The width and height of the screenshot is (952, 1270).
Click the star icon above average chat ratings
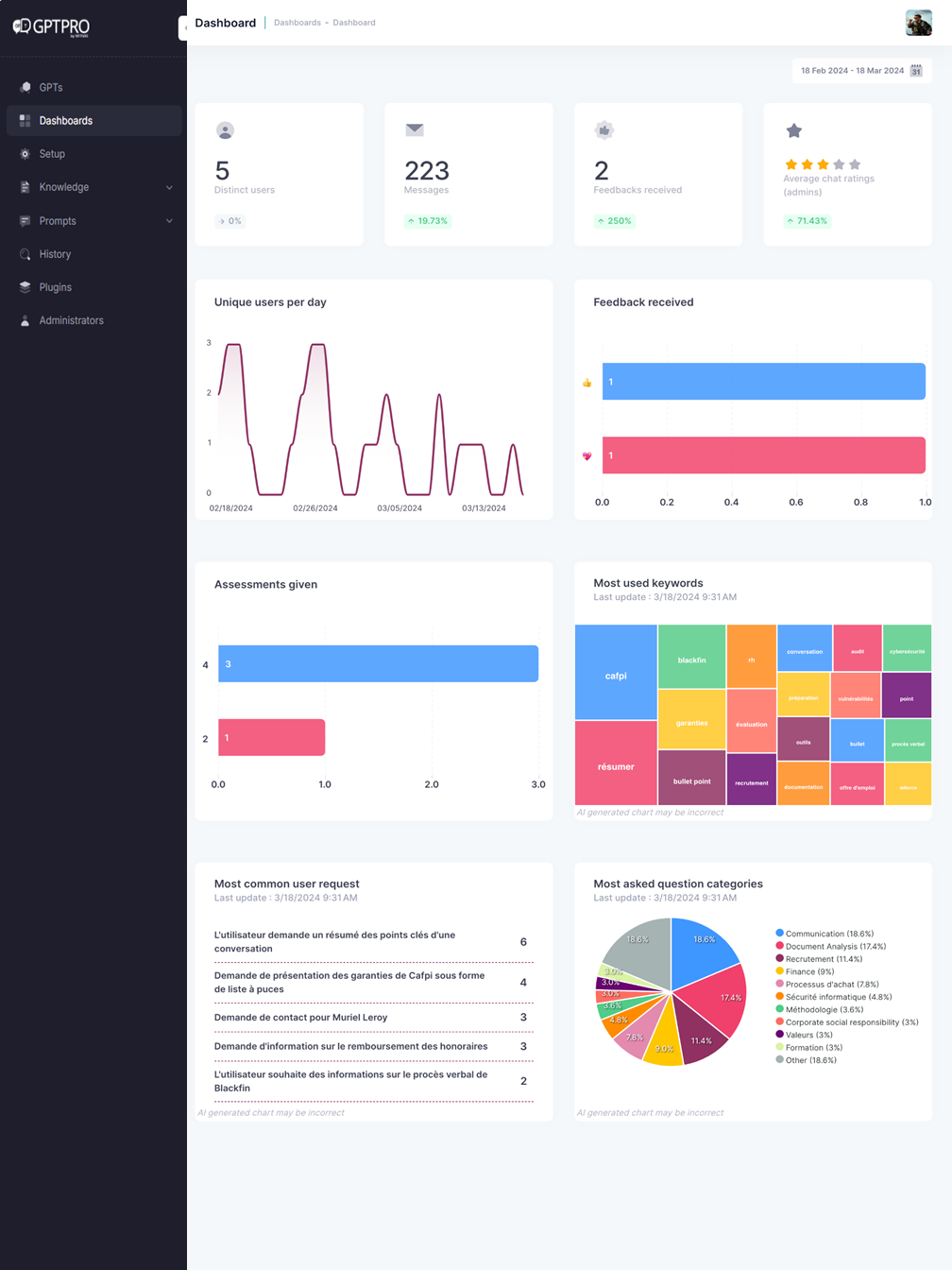(x=793, y=130)
